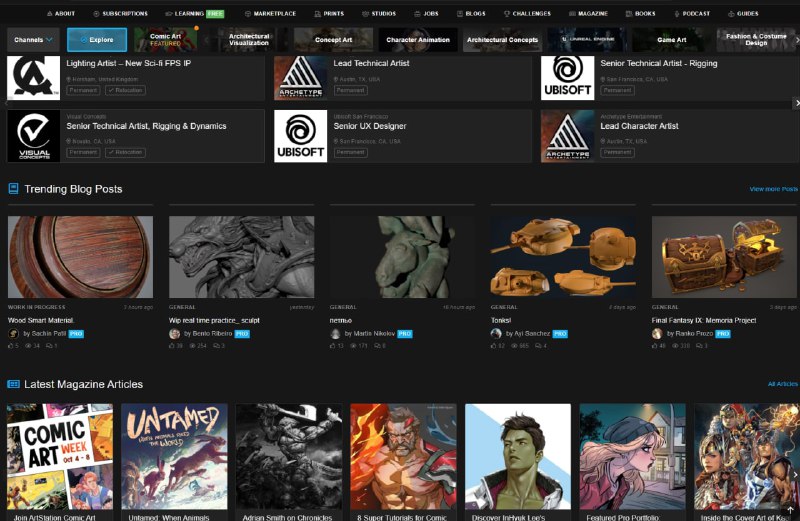800x521 pixels.
Task: Open the About menu item
Action: point(61,14)
